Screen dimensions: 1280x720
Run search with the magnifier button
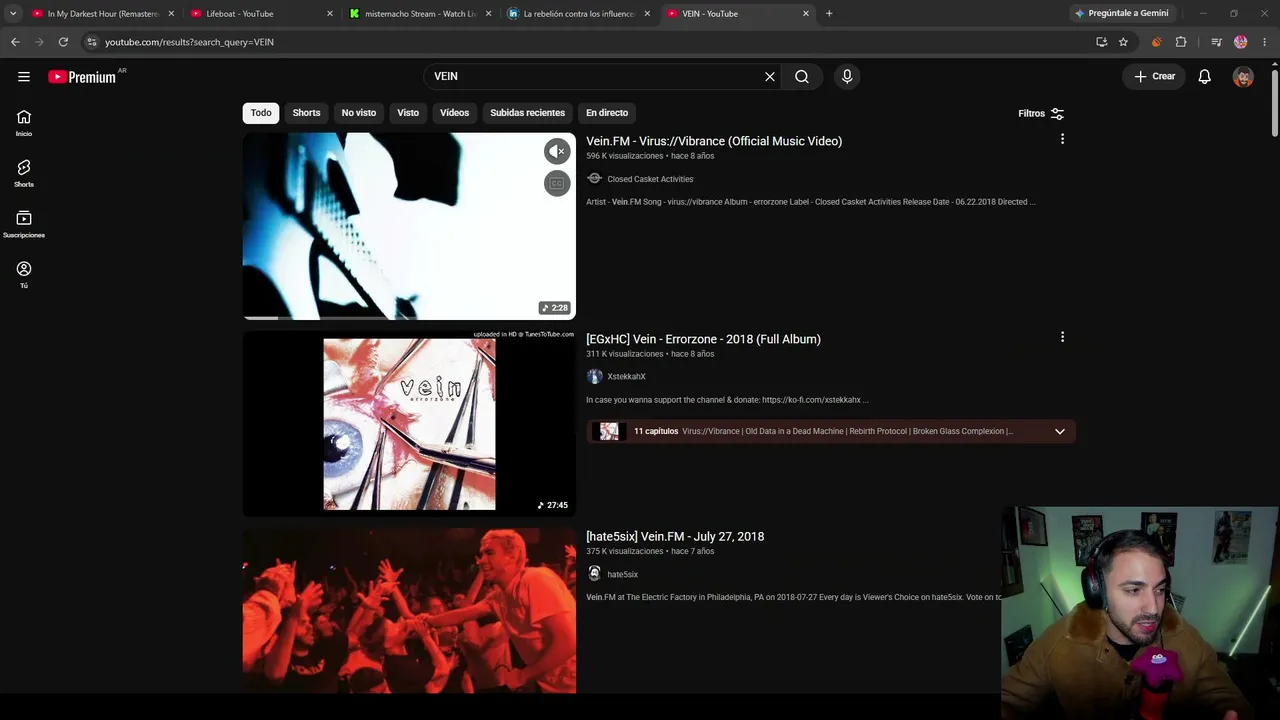[802, 76]
